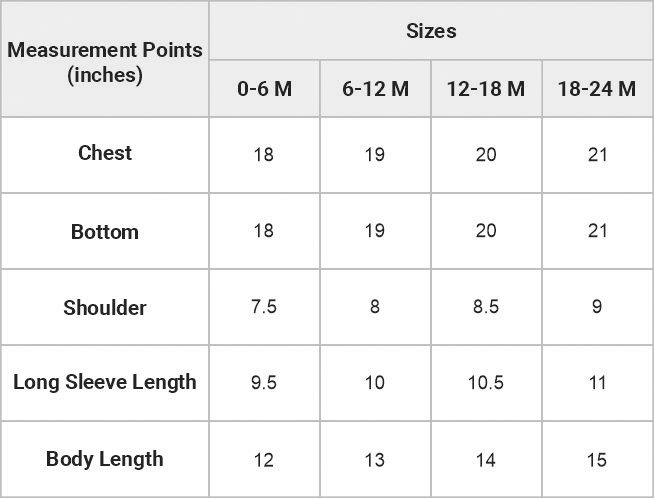Click the Chest row label
This screenshot has height=498, width=654.
[x=105, y=153]
